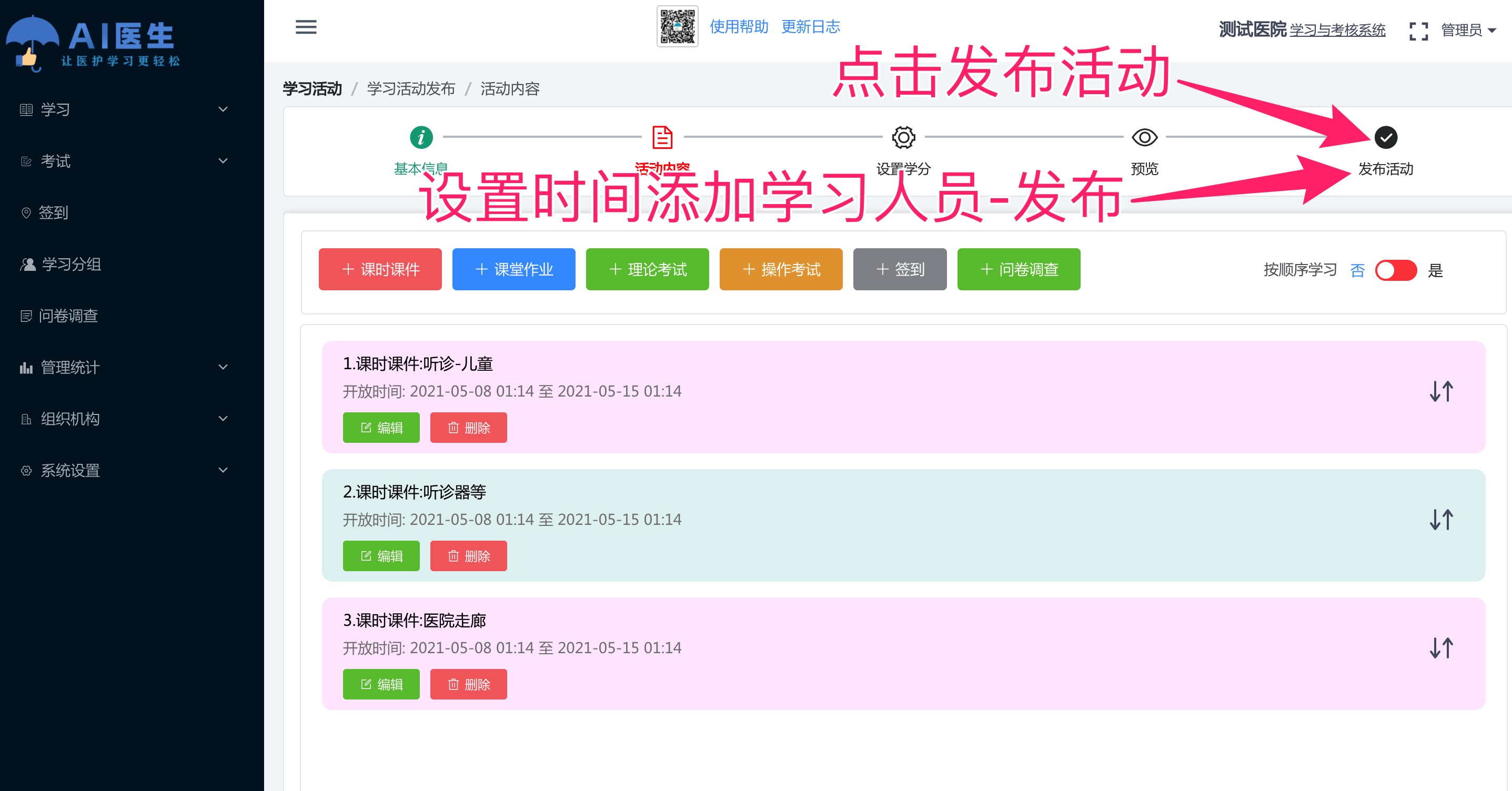The width and height of the screenshot is (1512, 791).
Task: Add a 课时课件 item
Action: pos(380,269)
